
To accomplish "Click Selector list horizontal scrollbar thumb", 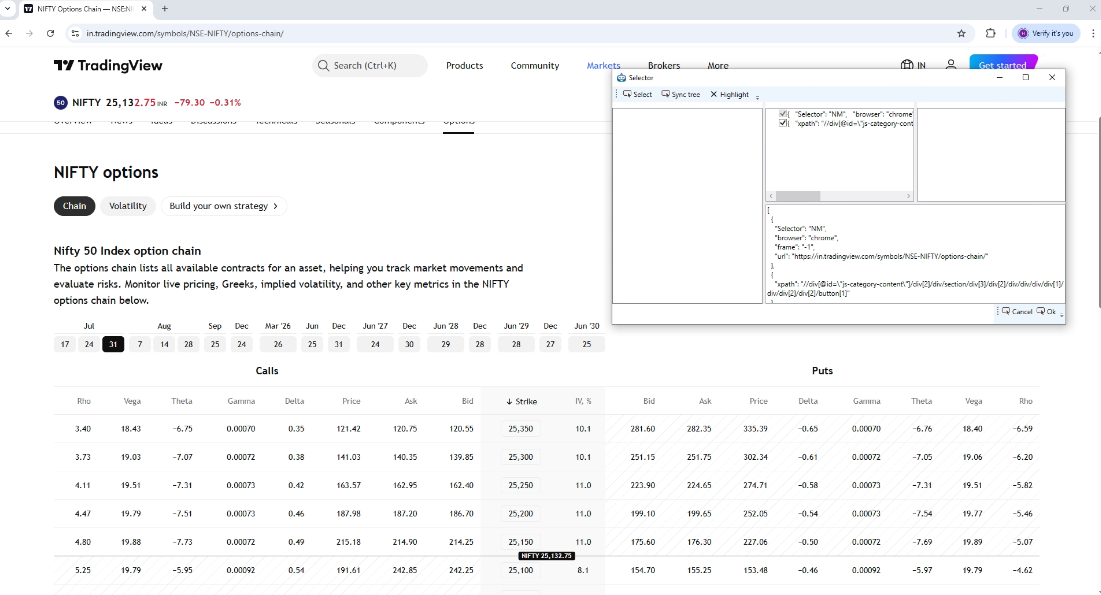I will click(x=798, y=196).
